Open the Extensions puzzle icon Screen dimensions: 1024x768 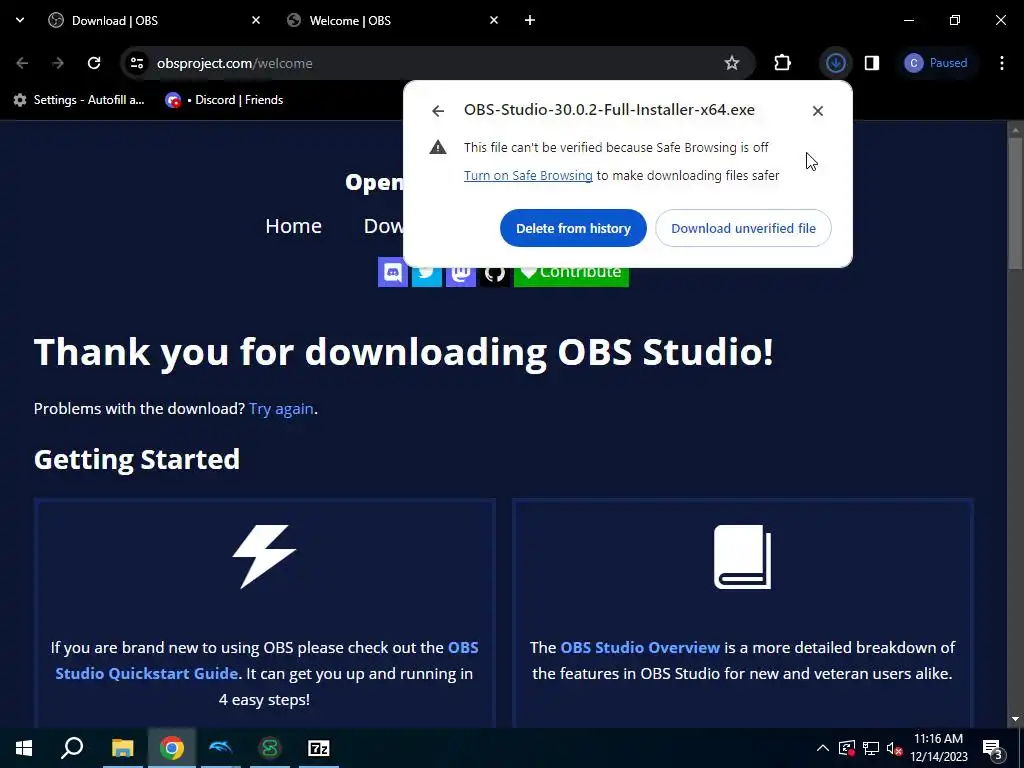tap(782, 63)
